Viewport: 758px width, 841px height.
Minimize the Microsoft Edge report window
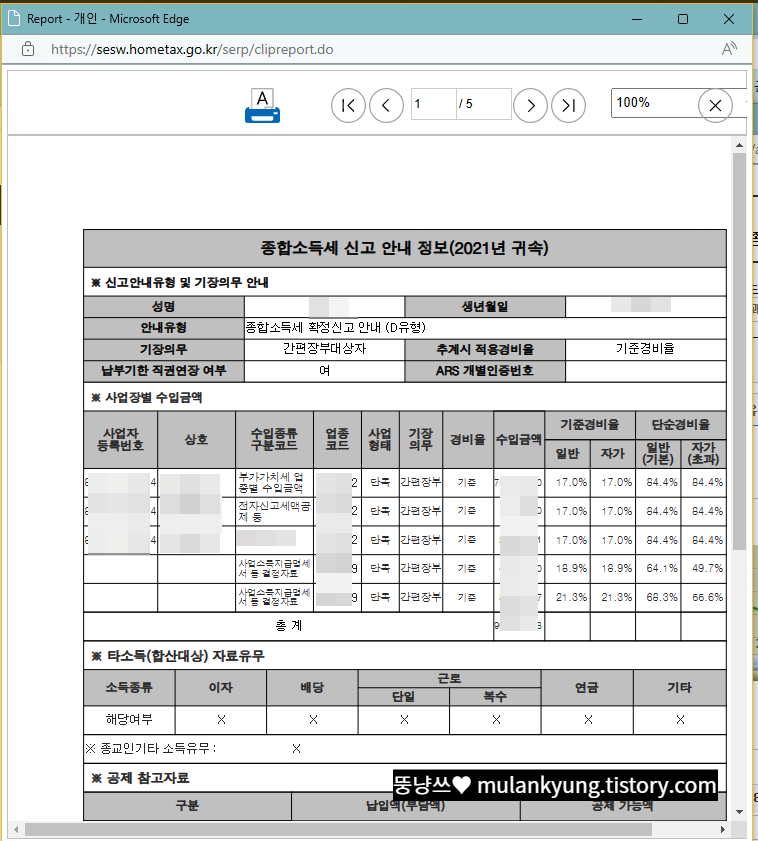coord(637,19)
